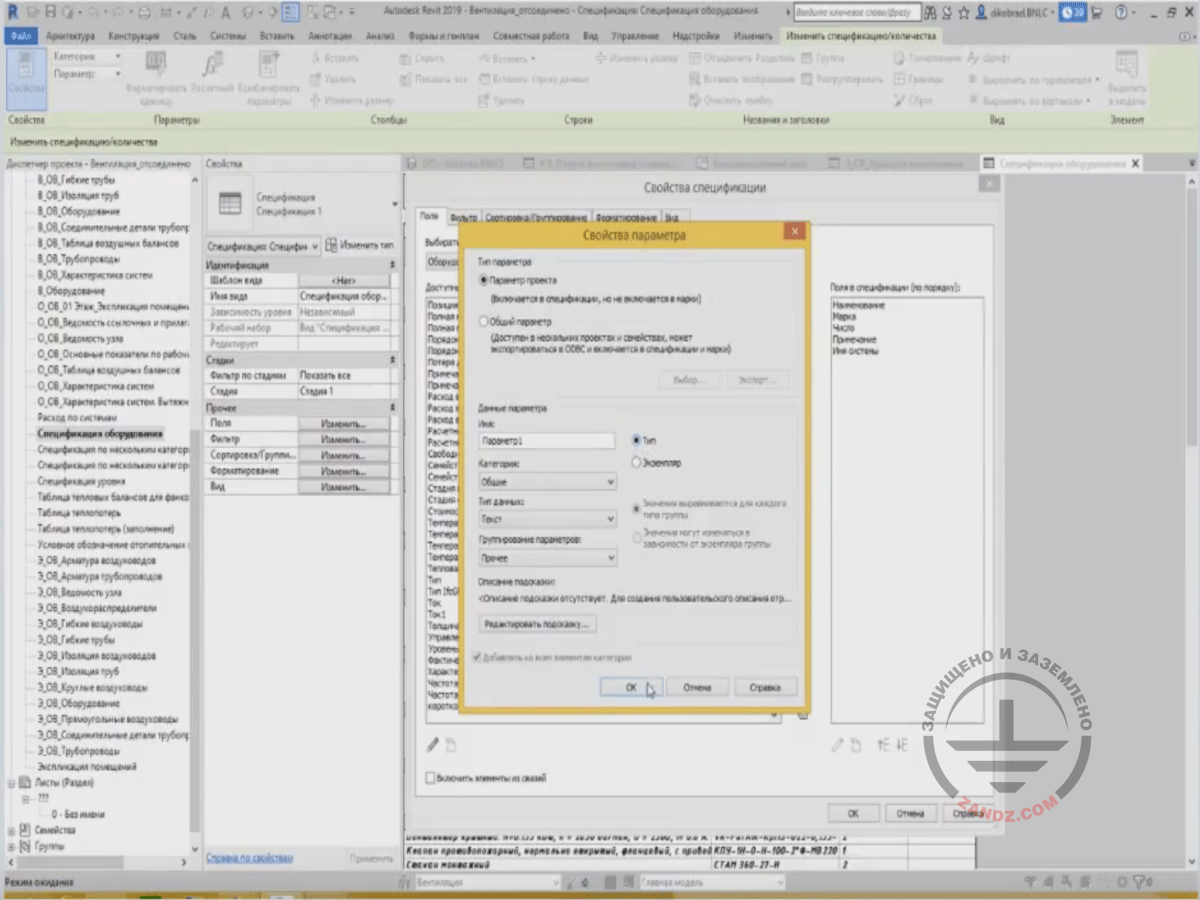Click the Вставить изображение ribbon item
Screen dimensions: 1200x900
(742, 79)
